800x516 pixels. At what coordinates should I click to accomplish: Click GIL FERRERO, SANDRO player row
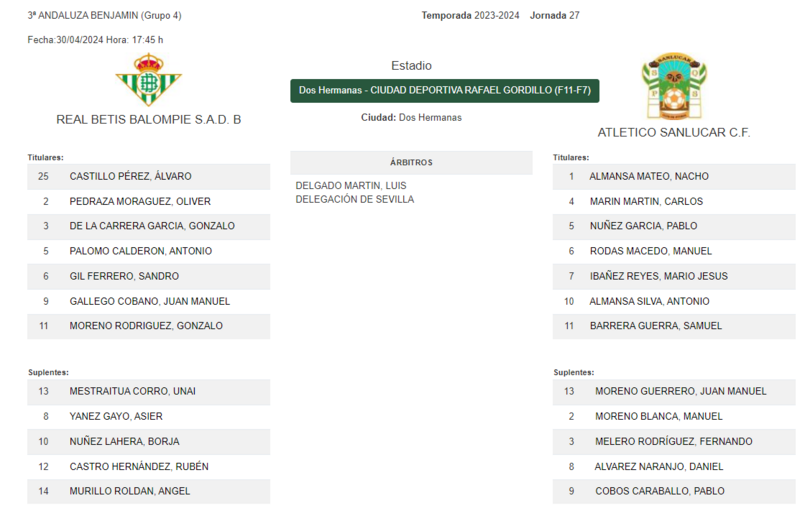click(148, 276)
